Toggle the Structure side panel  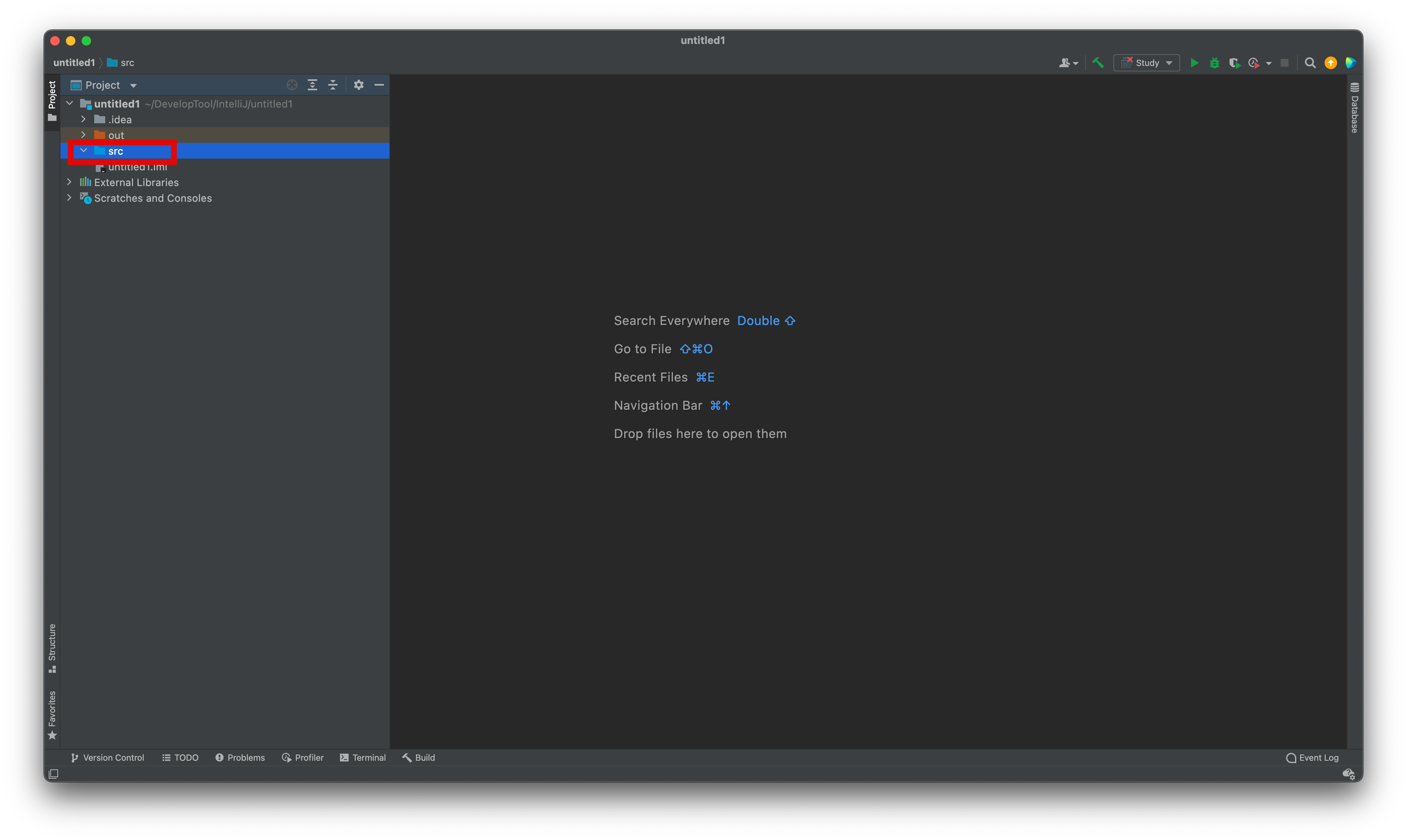click(52, 648)
